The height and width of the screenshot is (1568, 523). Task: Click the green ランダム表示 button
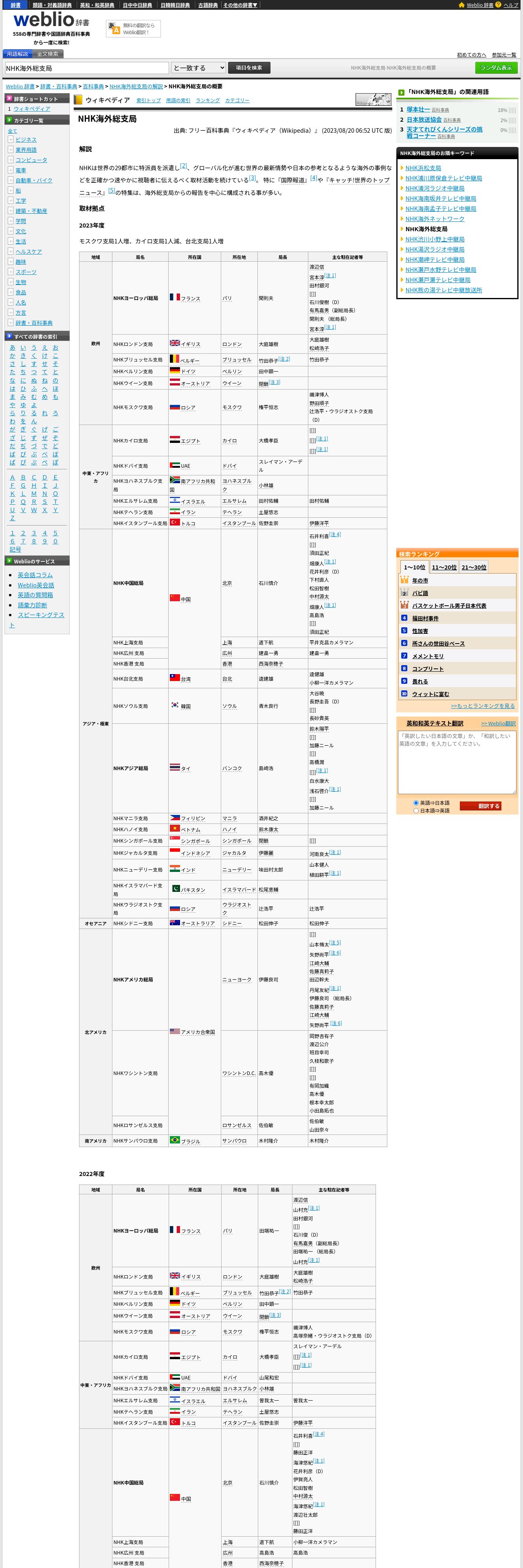[496, 68]
